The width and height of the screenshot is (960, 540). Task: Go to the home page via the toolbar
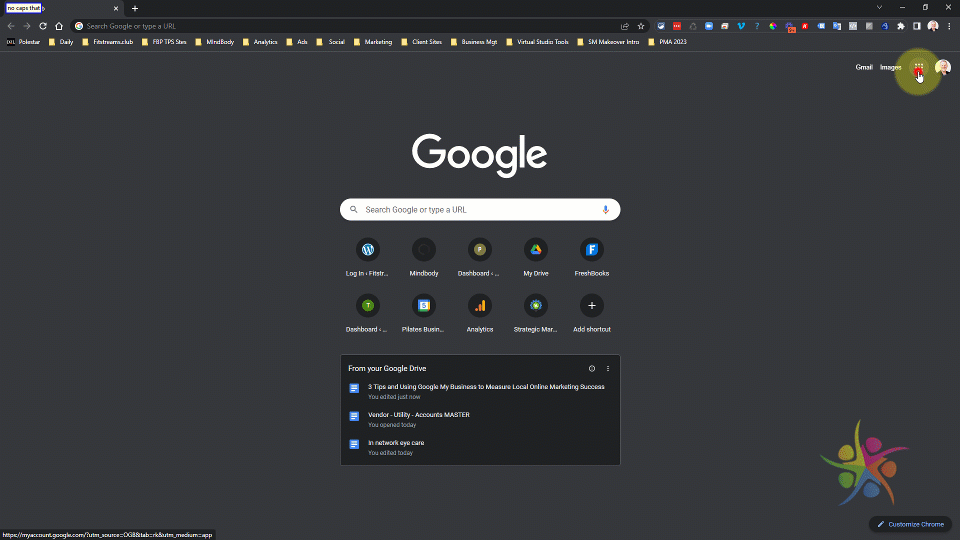pyautogui.click(x=59, y=26)
